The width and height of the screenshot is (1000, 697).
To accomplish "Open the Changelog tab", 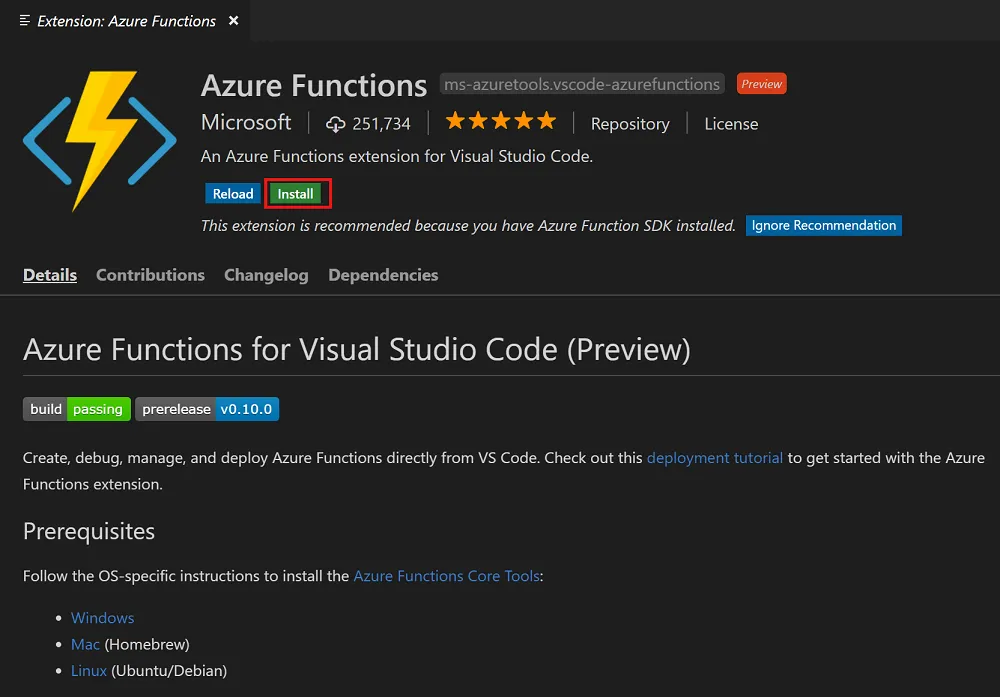I will pos(266,275).
